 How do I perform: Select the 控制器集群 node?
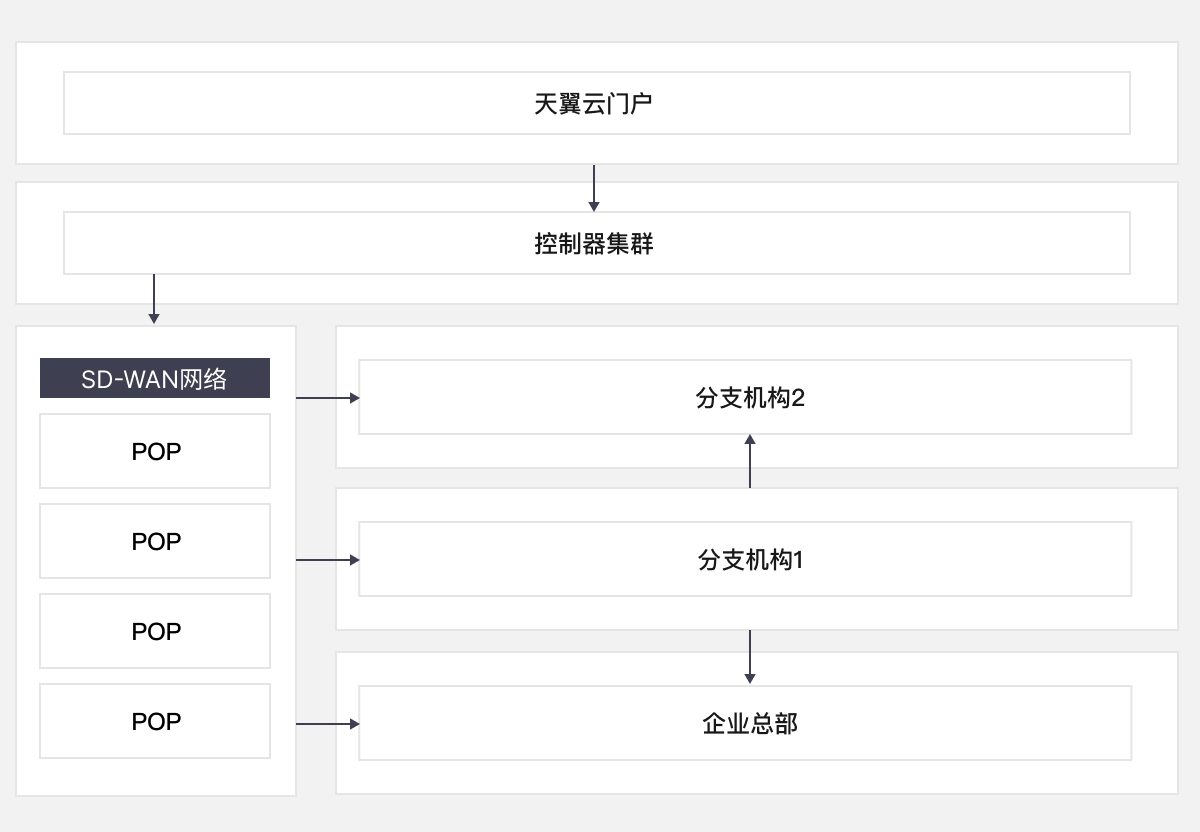596,242
